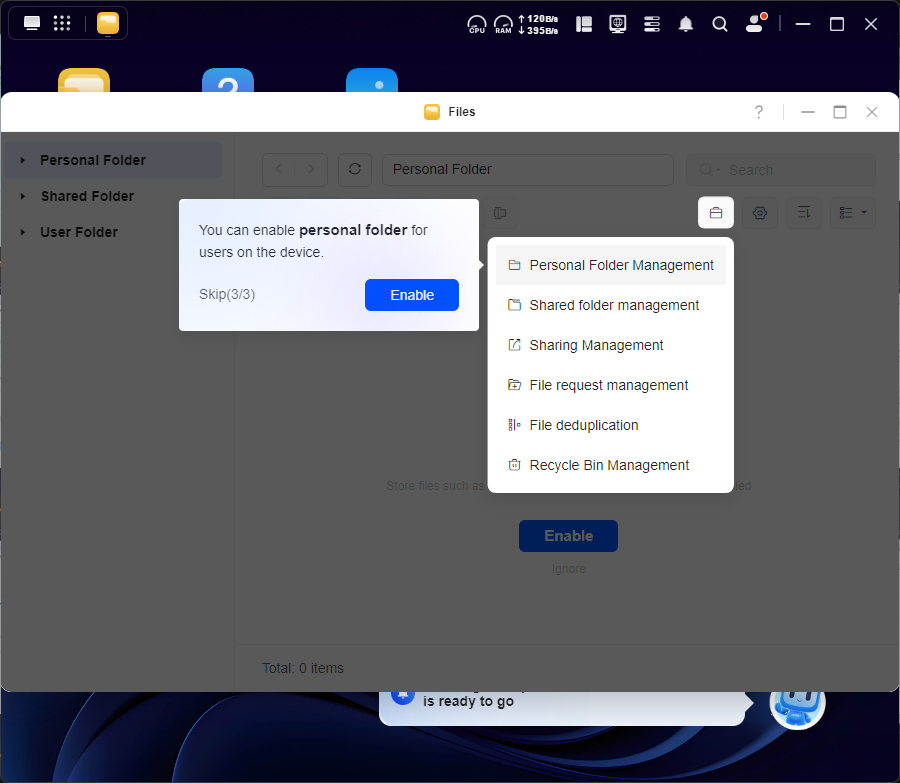Viewport: 900px width, 783px height.
Task: Click Skip(3/3) to dismiss the tip
Action: (227, 295)
